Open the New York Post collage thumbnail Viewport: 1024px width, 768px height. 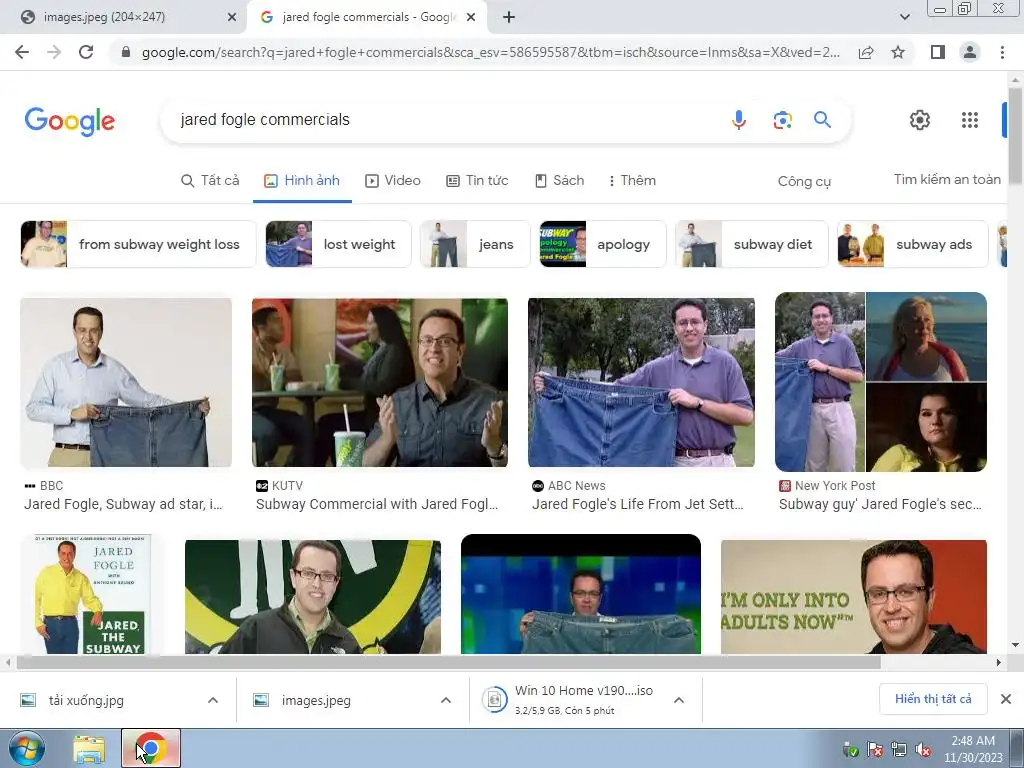pyautogui.click(x=881, y=382)
